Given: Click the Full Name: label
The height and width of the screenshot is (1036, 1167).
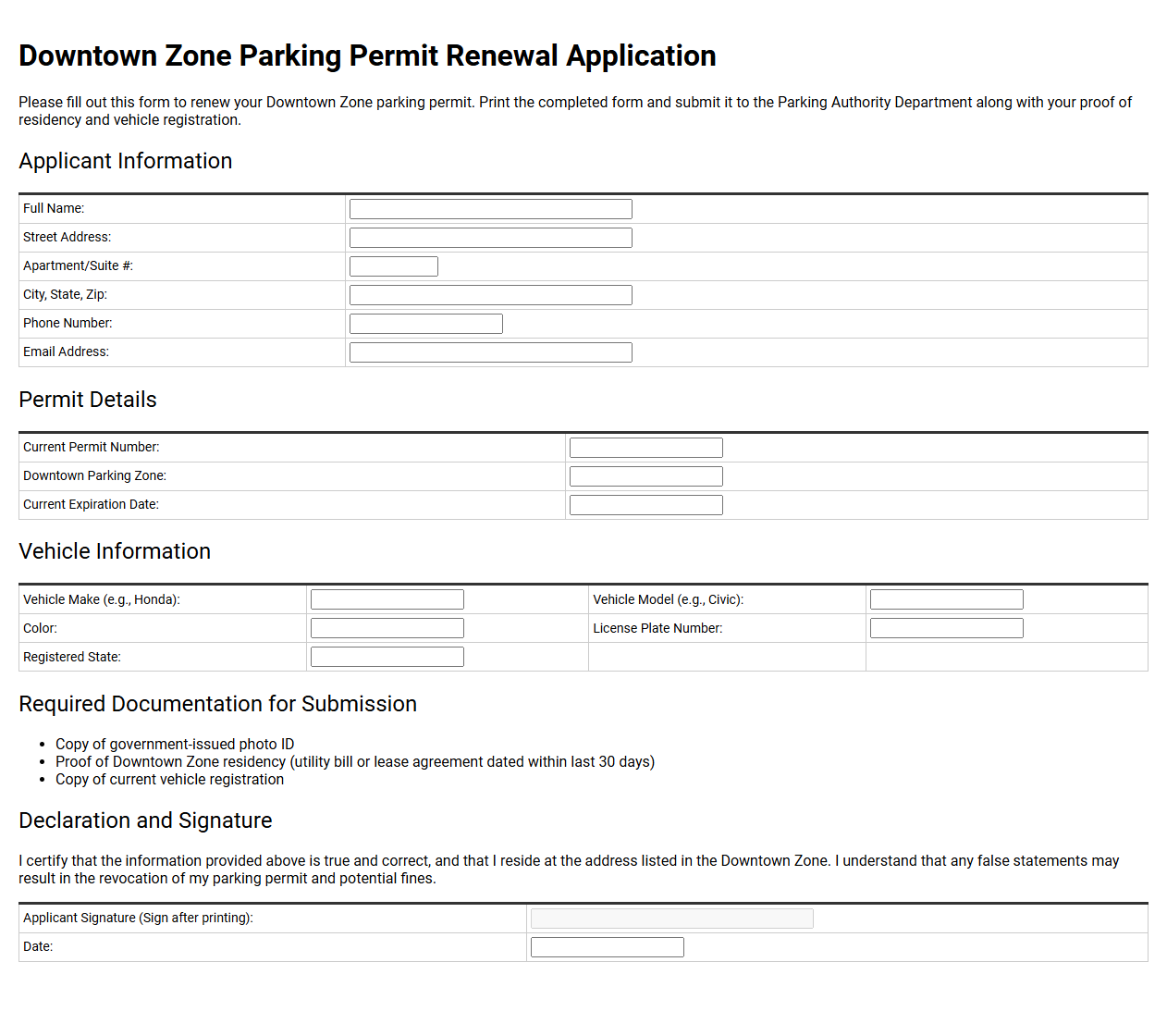Looking at the screenshot, I should 54,209.
